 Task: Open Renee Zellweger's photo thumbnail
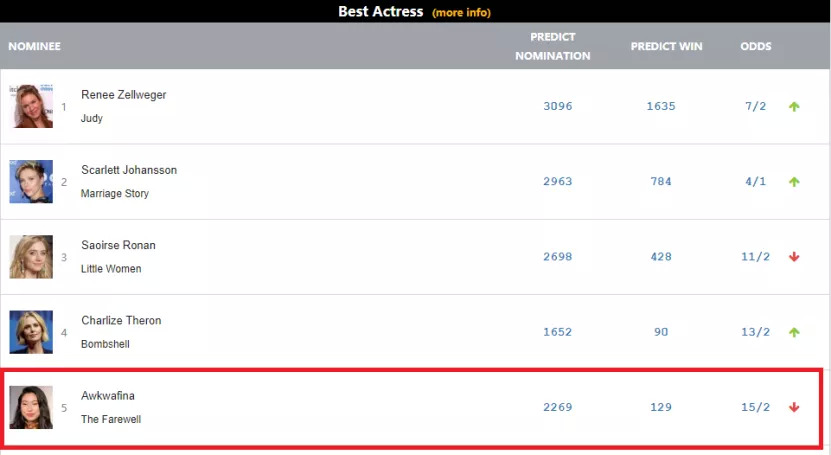(x=31, y=106)
